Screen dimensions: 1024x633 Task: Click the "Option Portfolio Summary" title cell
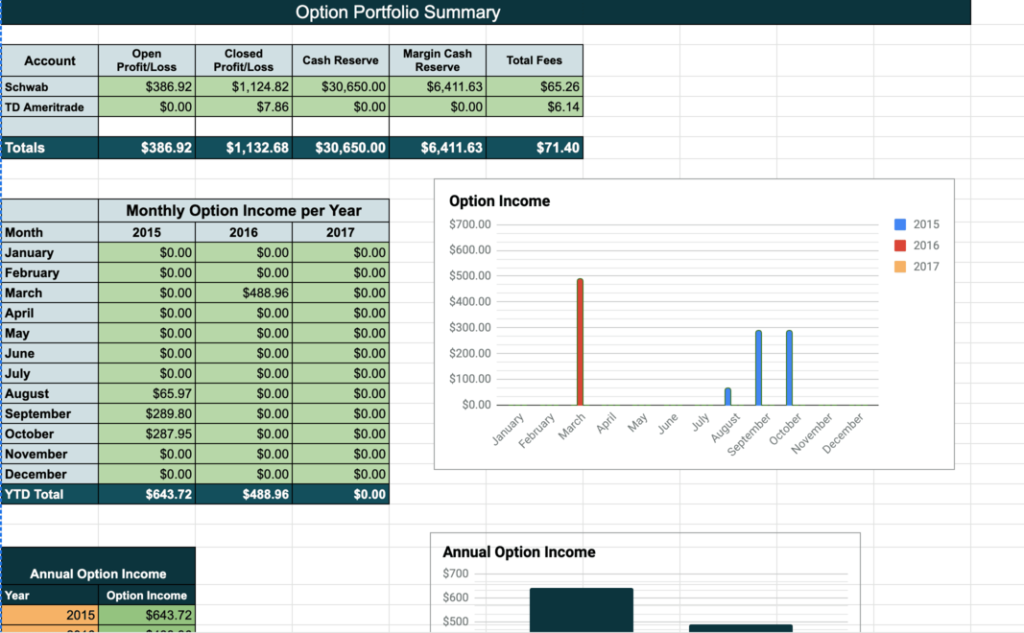point(398,12)
